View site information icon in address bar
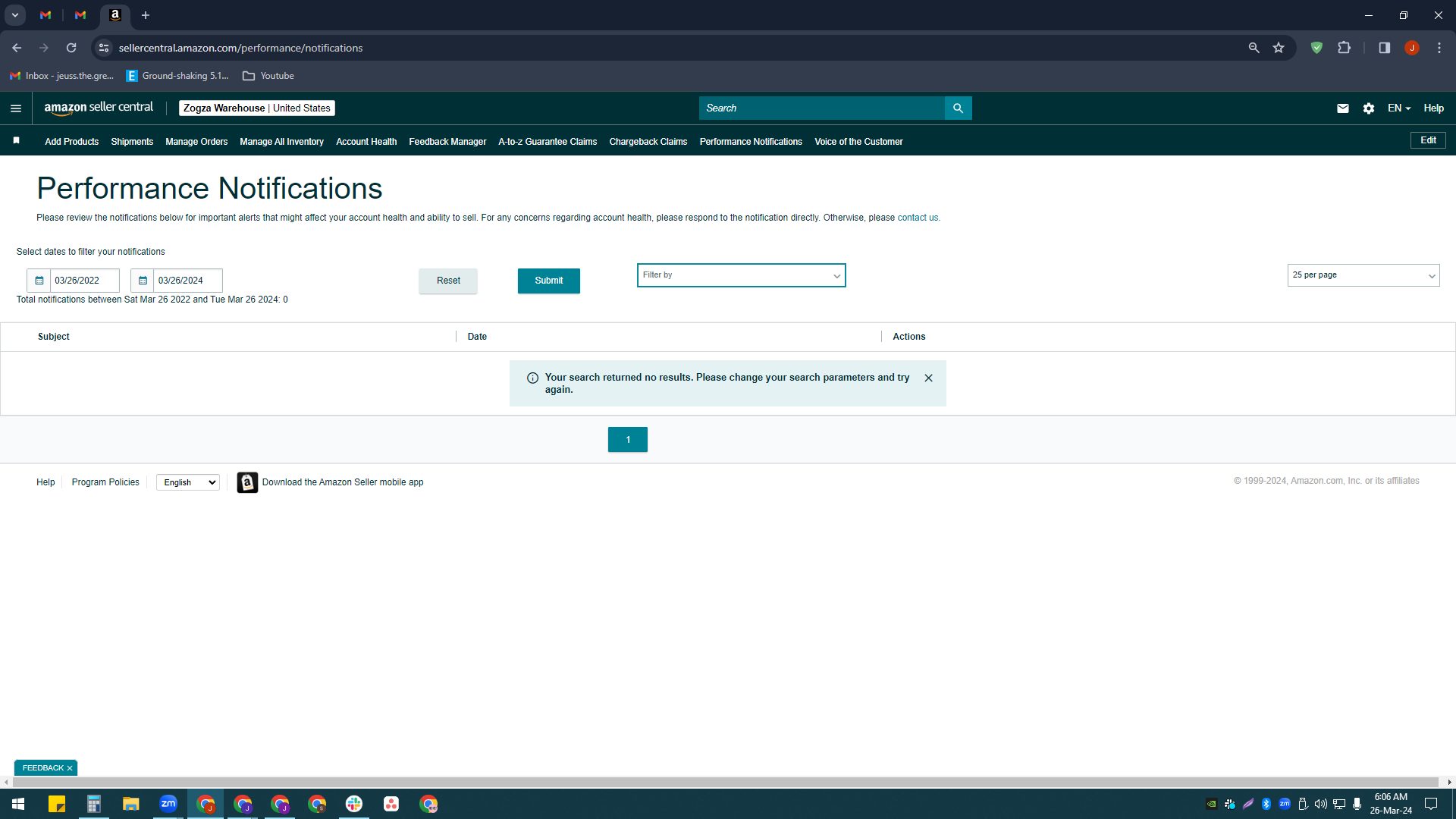 click(x=104, y=48)
